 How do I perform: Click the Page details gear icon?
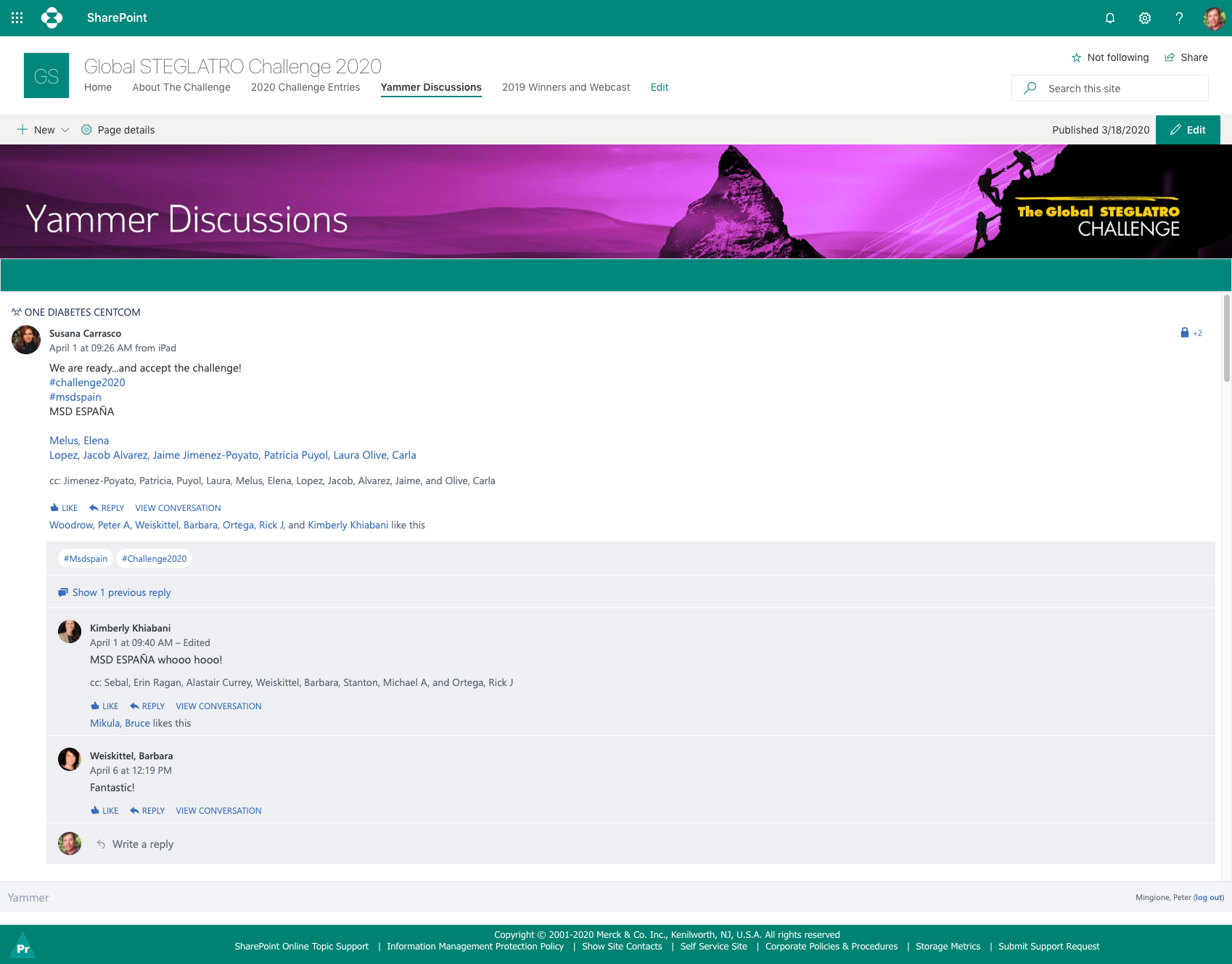pyautogui.click(x=86, y=130)
